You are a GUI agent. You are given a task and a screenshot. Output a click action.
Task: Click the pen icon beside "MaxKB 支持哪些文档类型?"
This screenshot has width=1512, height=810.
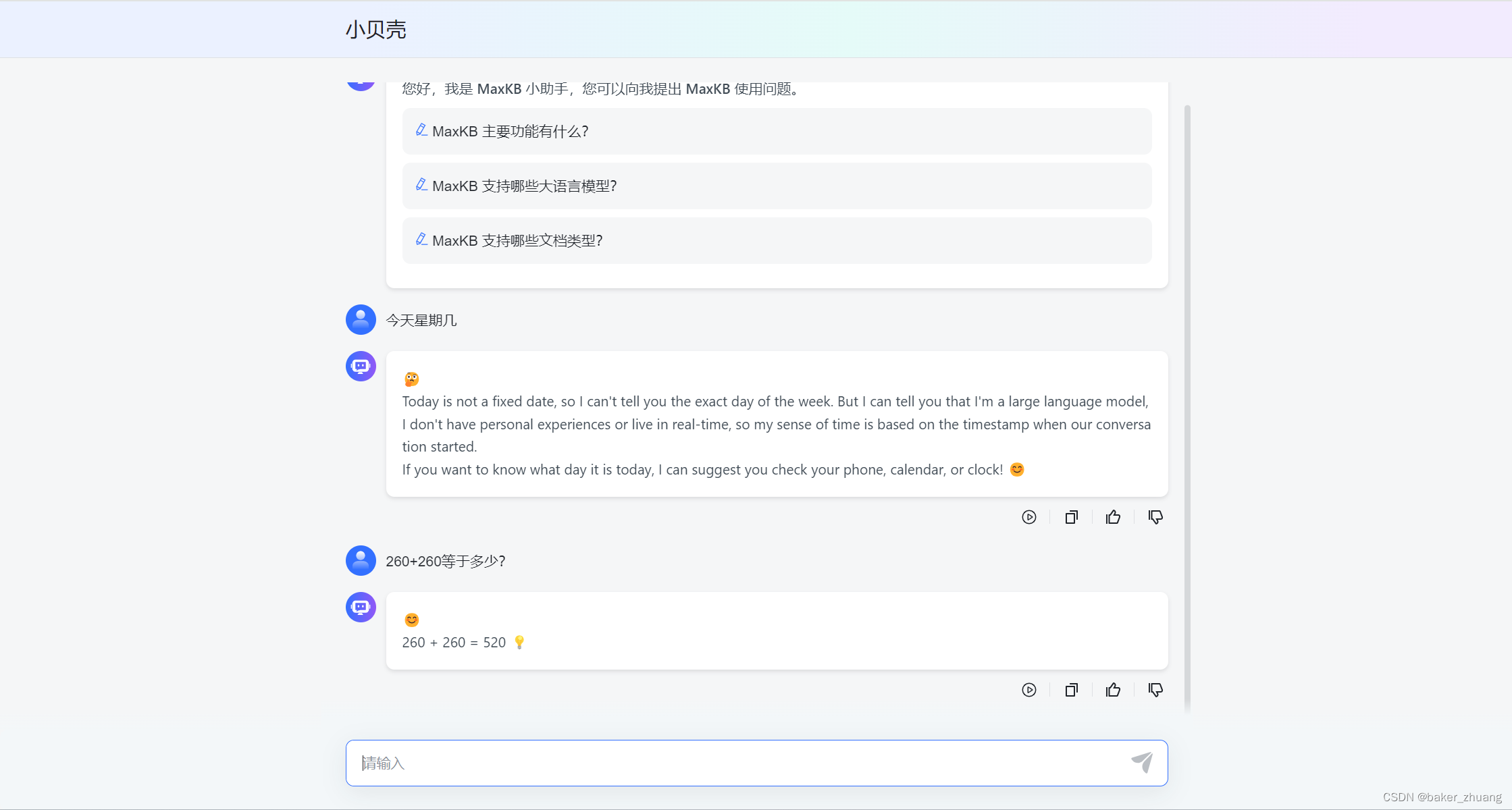421,240
